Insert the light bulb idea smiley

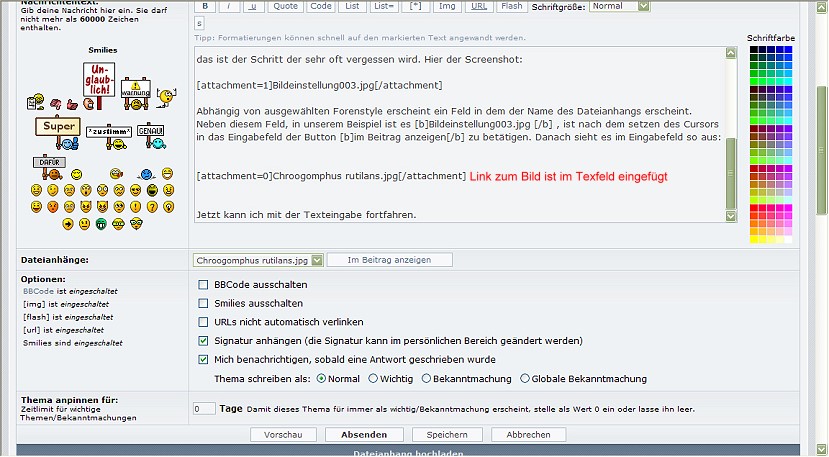(x=169, y=207)
